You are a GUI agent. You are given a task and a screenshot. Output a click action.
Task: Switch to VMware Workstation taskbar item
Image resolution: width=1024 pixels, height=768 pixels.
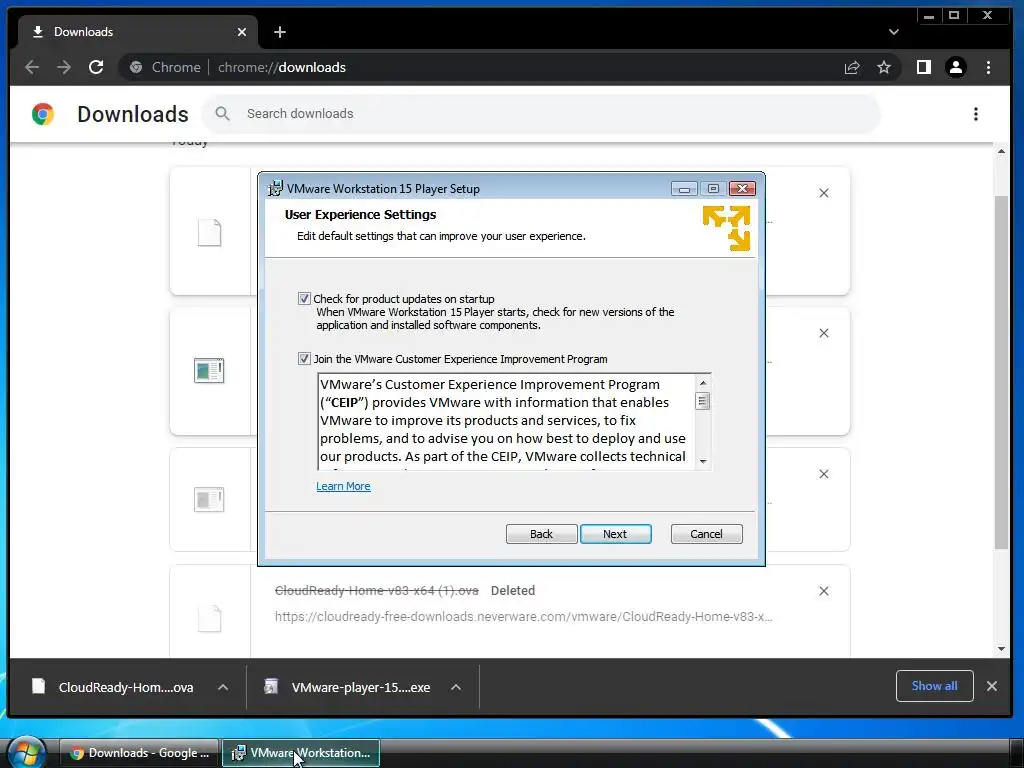301,752
